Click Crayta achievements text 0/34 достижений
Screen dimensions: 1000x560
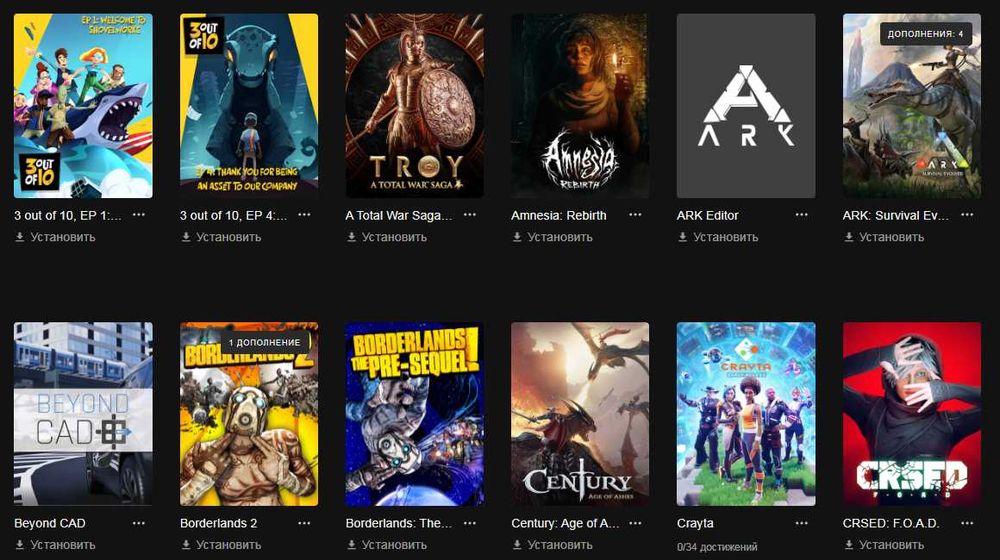pyautogui.click(x=717, y=547)
